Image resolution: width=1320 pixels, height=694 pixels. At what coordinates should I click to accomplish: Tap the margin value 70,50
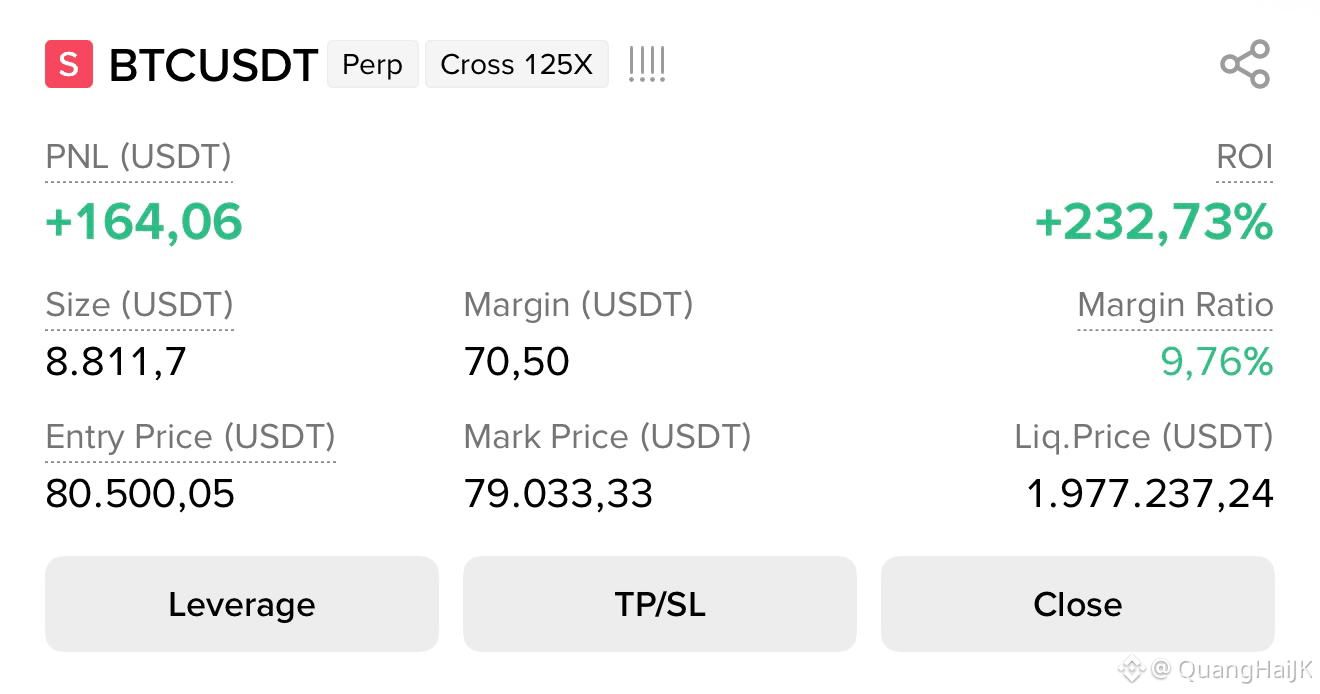point(517,361)
